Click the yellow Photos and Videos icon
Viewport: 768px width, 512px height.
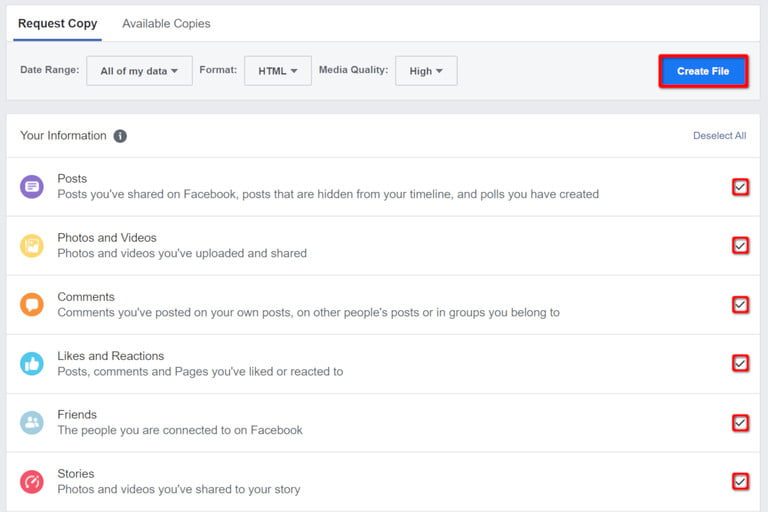pyautogui.click(x=32, y=245)
